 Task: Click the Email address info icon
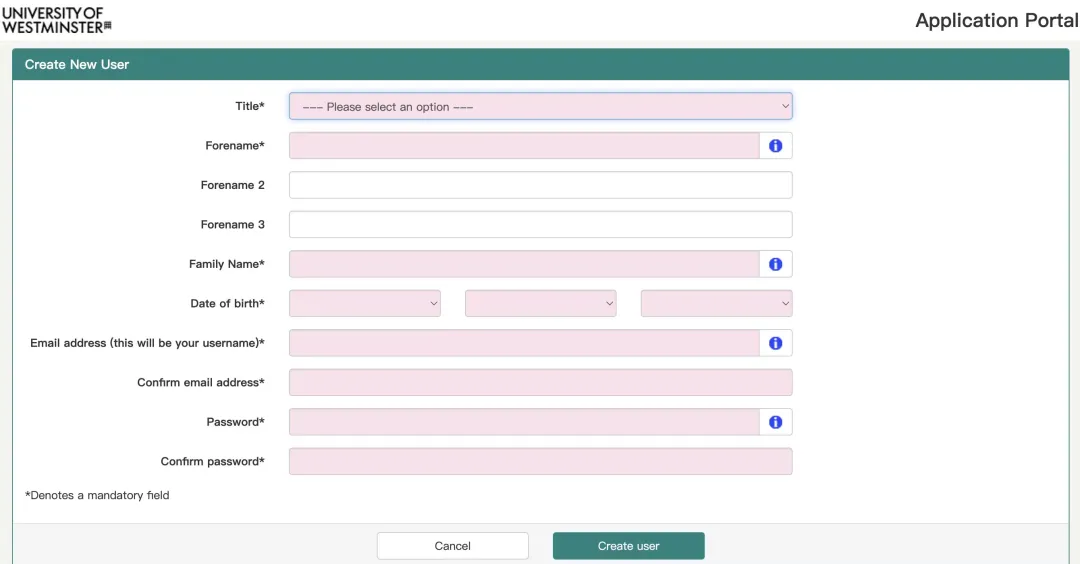(775, 343)
